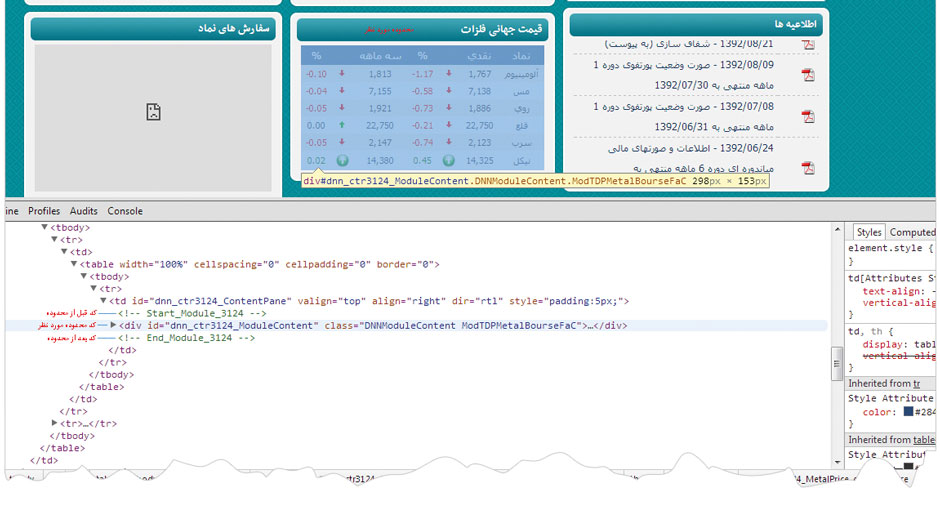
Task: Click the grey circular icon beside 14,380
Action: coord(342,160)
